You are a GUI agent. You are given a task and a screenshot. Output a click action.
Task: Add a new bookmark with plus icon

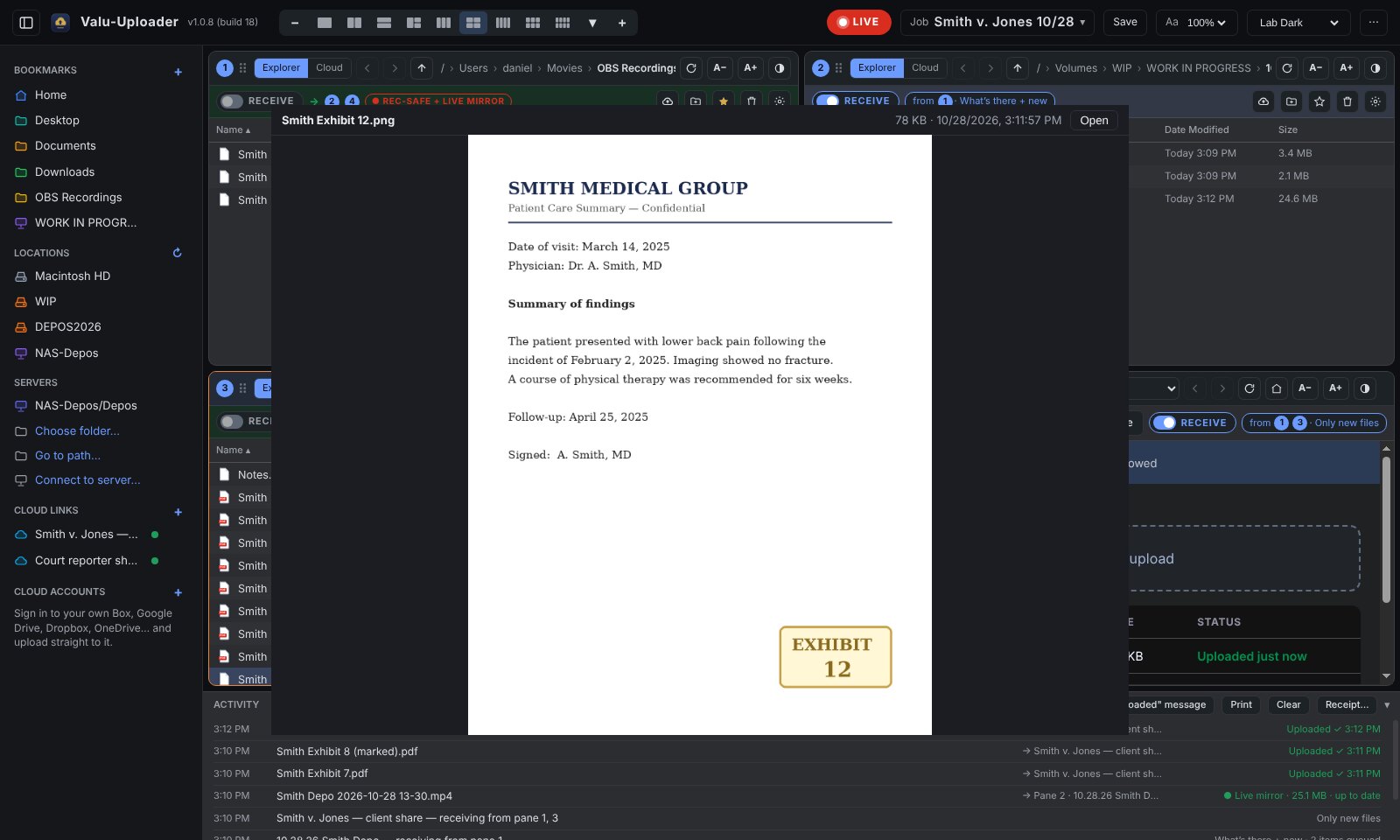pos(178,72)
